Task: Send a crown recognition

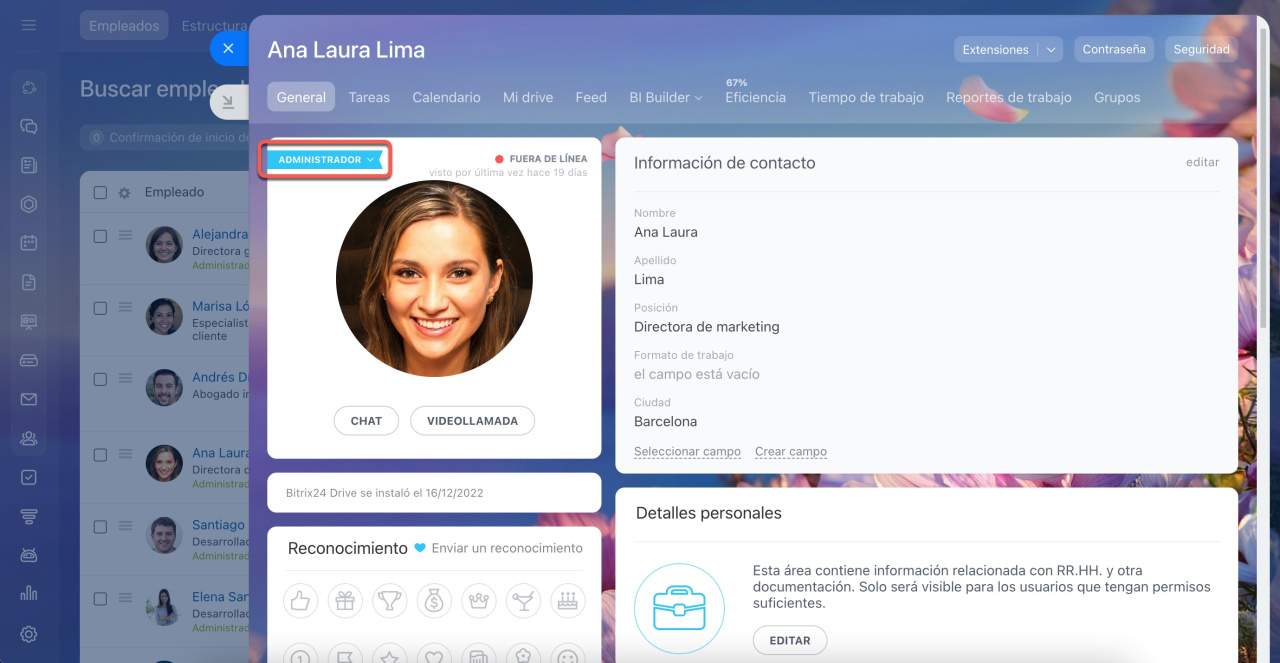Action: point(479,601)
